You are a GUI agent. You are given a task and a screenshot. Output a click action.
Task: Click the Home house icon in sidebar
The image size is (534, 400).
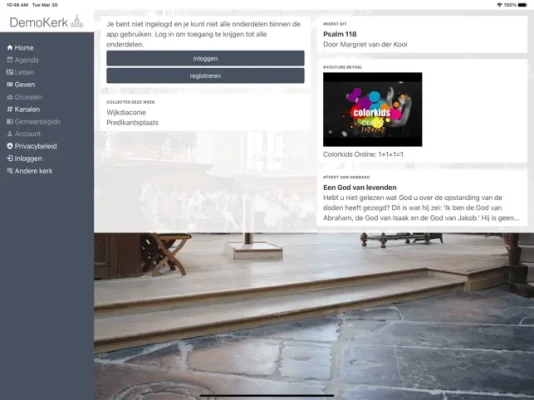coord(10,48)
